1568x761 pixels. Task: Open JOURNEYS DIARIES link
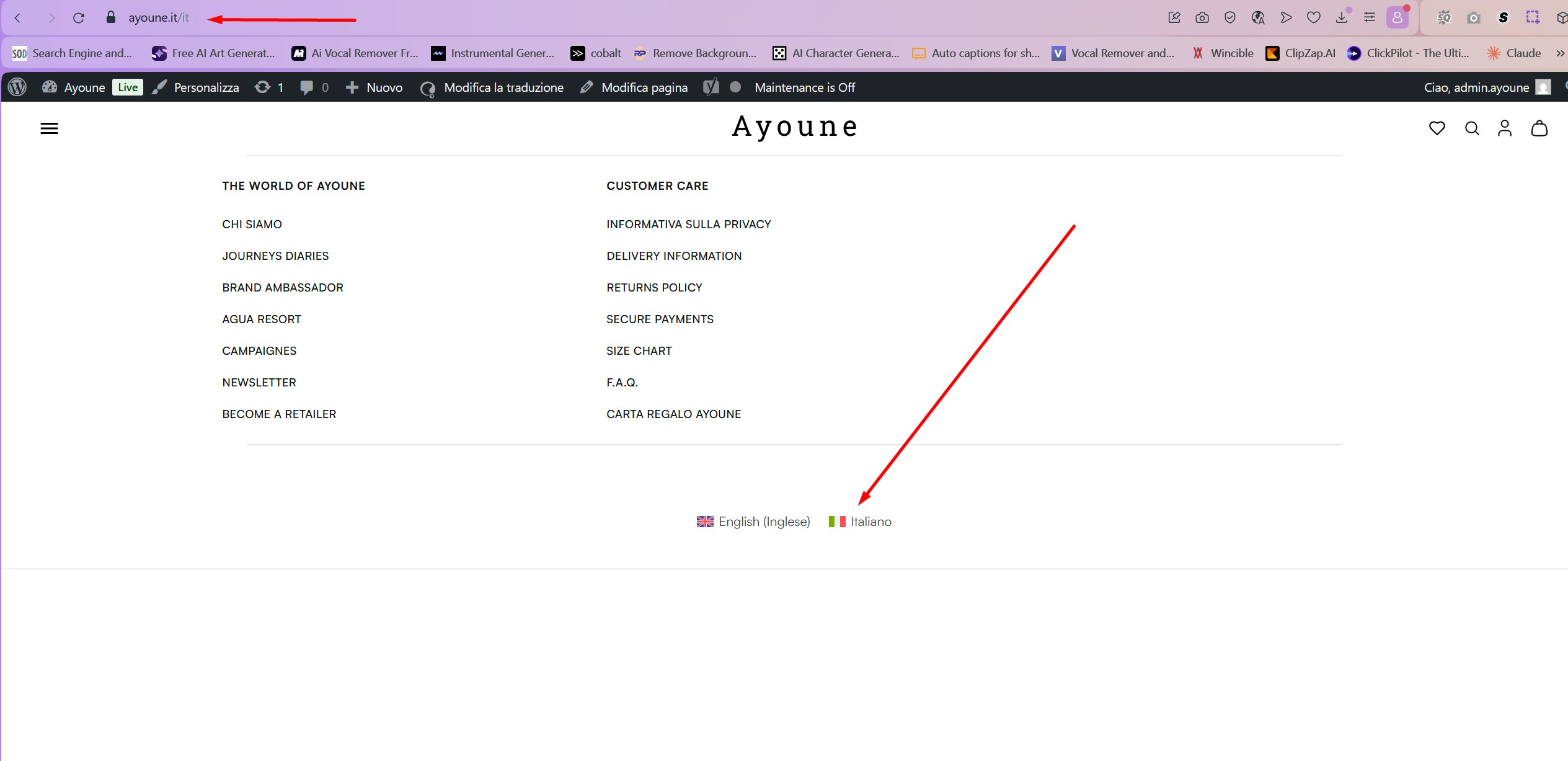(275, 256)
